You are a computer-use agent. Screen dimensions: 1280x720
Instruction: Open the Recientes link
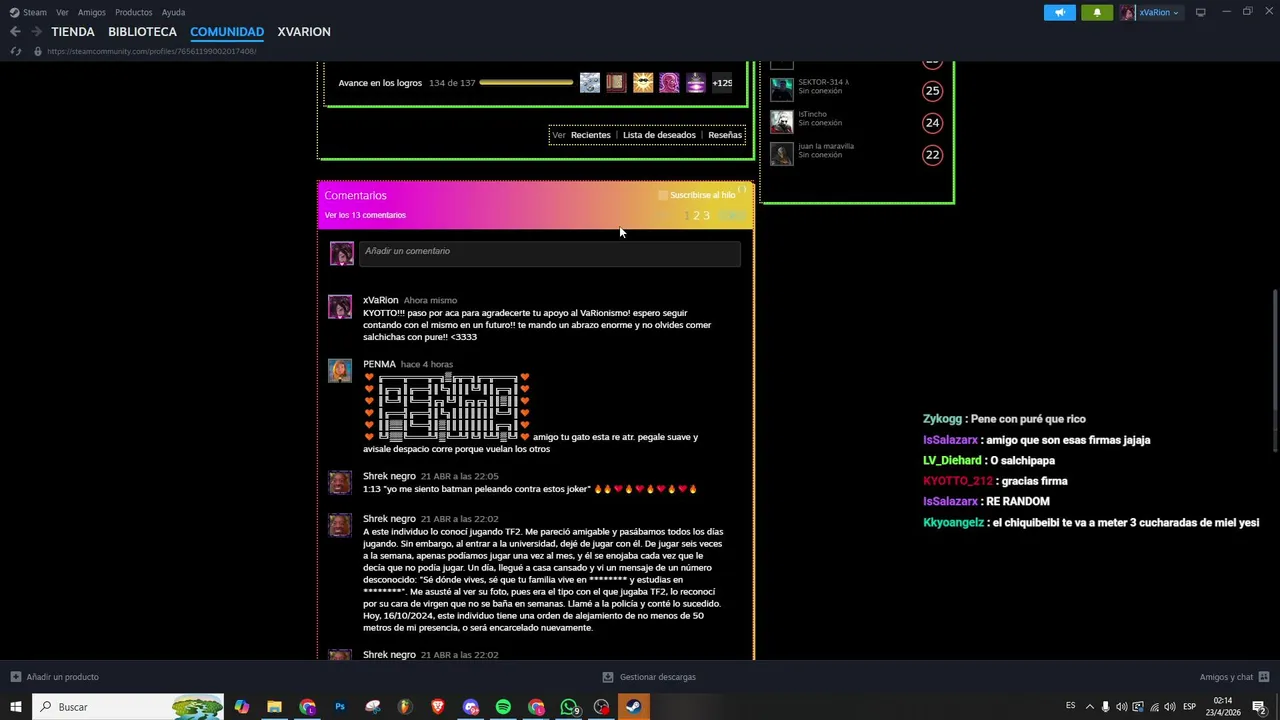point(590,135)
